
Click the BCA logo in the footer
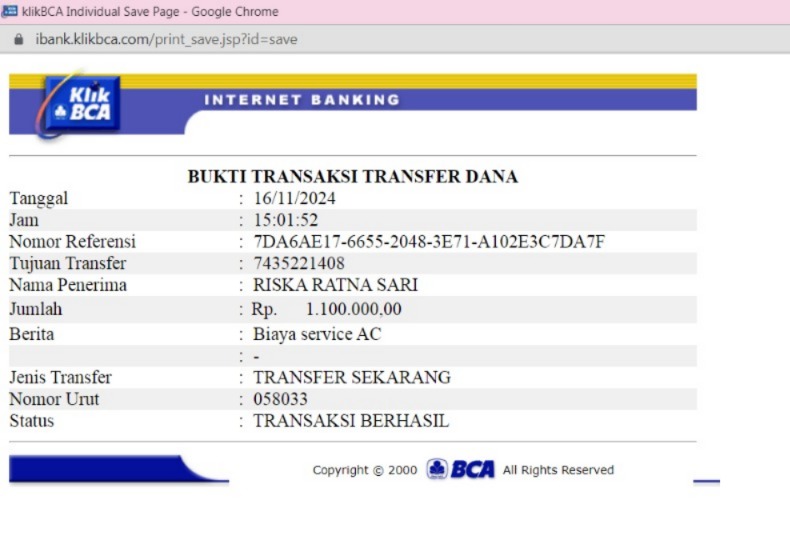(461, 469)
